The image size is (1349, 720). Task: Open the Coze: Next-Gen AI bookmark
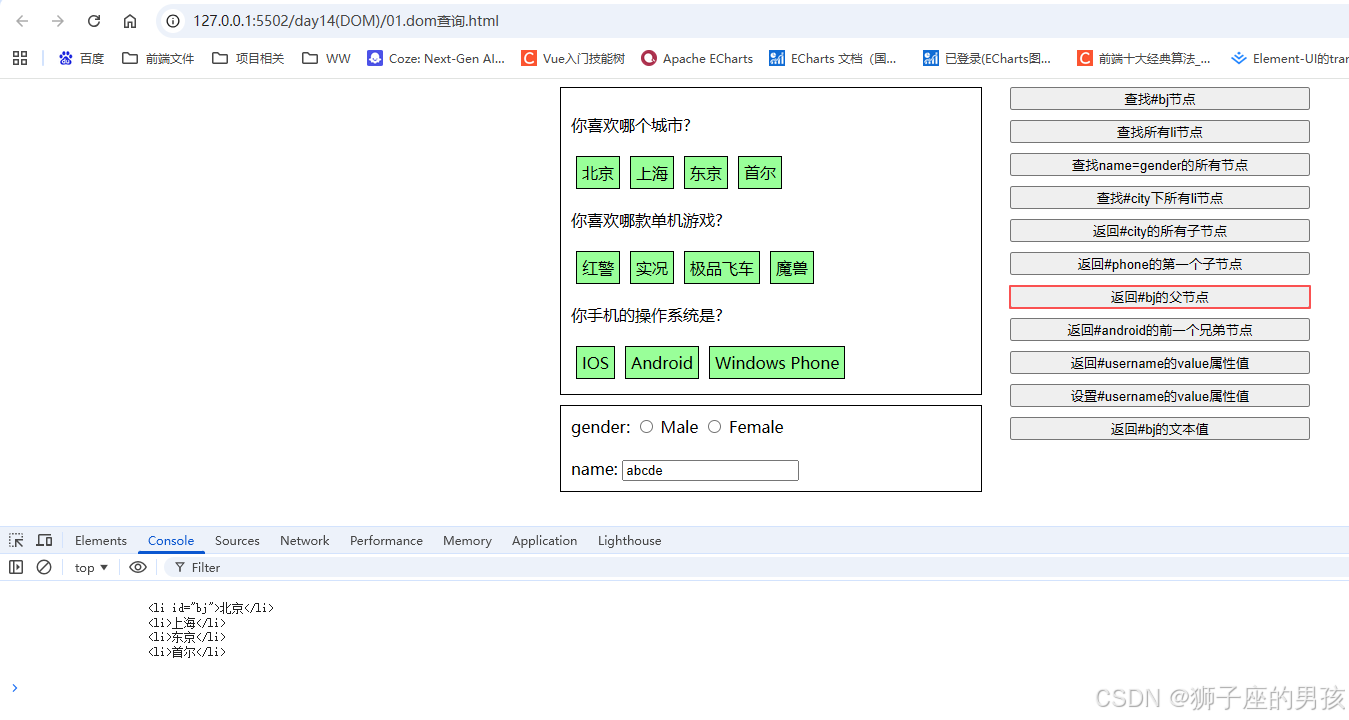point(436,58)
